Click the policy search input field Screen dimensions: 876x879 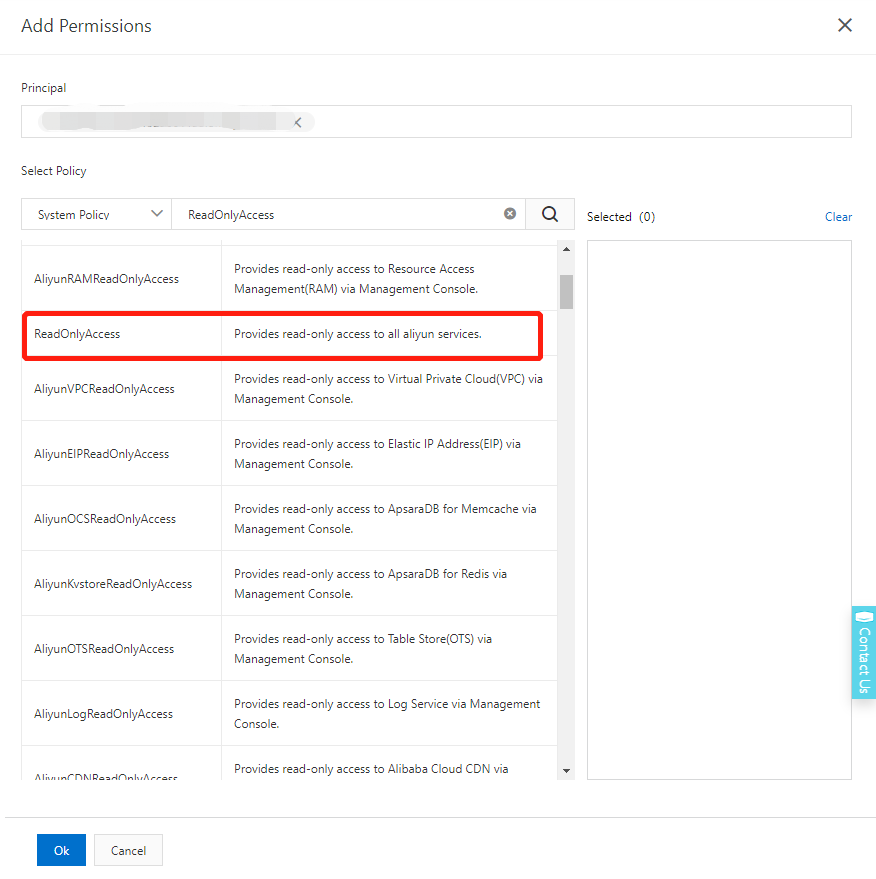click(x=340, y=214)
